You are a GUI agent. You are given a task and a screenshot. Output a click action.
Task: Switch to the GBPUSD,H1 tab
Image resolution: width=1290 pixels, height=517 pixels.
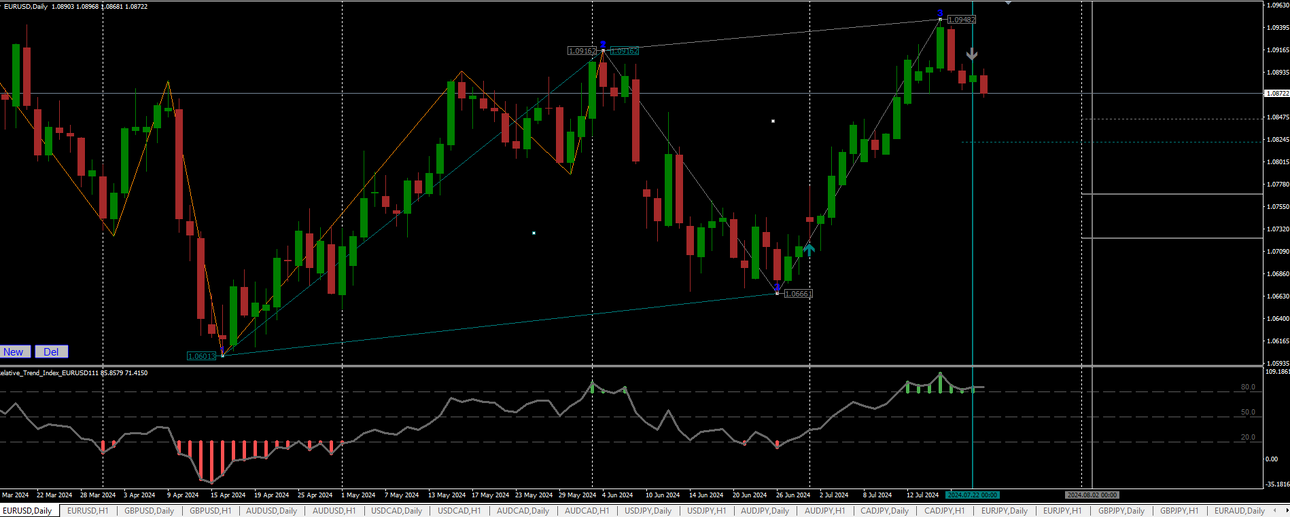(211, 511)
